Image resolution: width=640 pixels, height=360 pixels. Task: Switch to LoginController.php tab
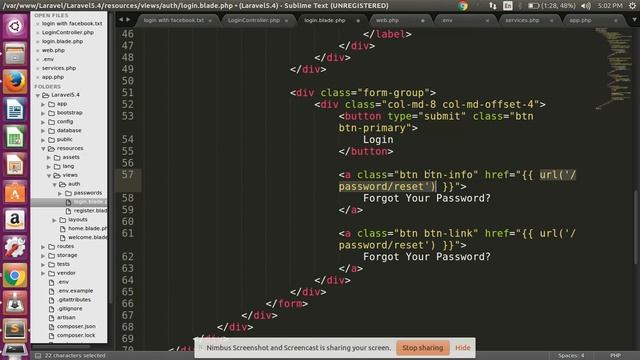pos(254,20)
